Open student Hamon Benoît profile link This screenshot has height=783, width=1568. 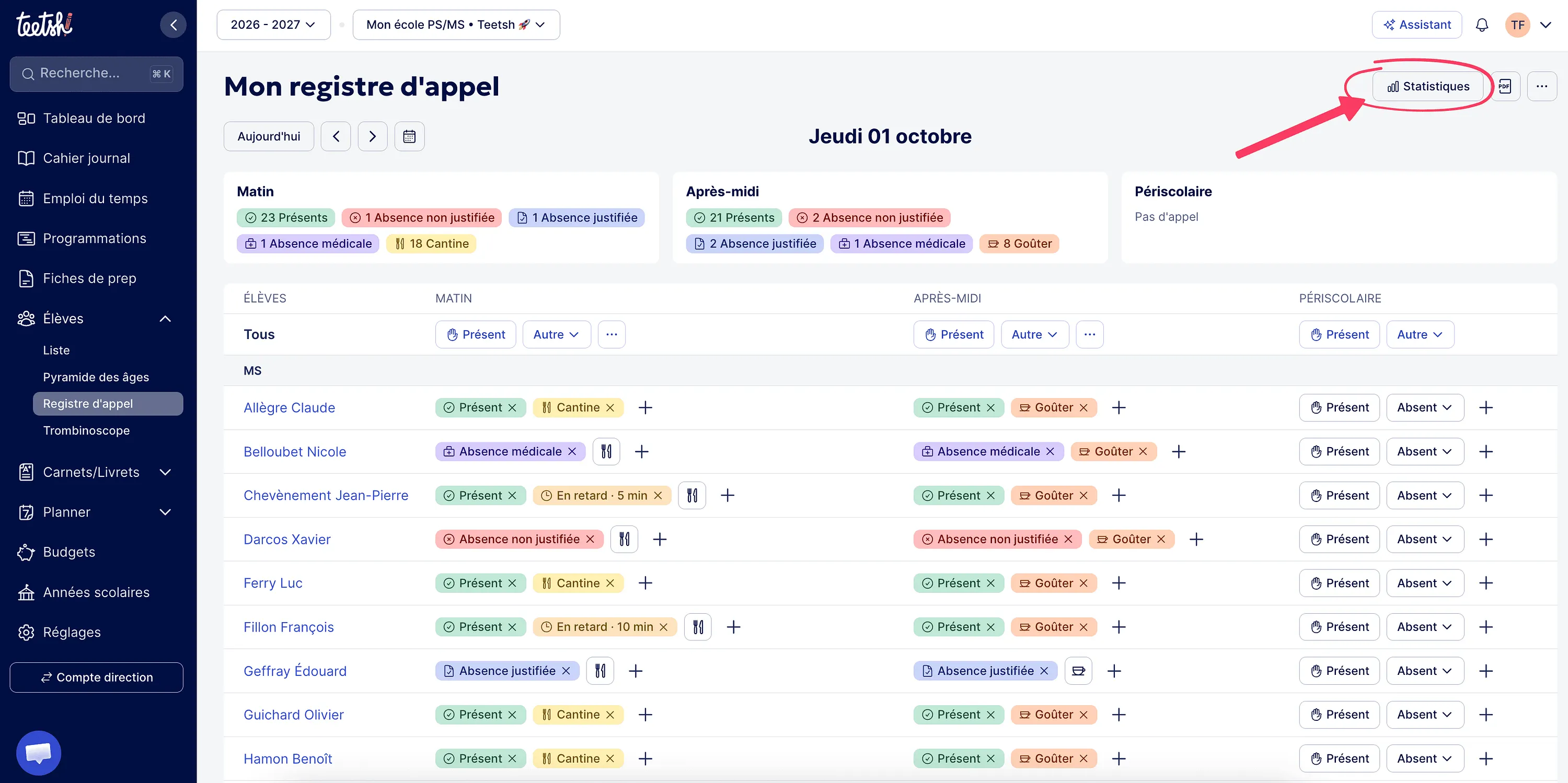tap(288, 758)
